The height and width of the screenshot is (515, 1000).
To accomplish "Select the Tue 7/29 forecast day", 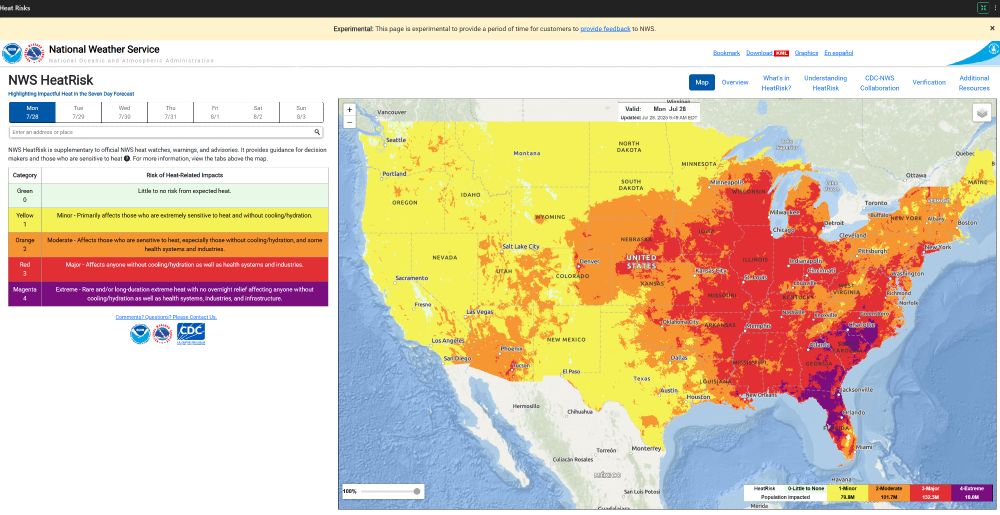I will pyautogui.click(x=78, y=112).
